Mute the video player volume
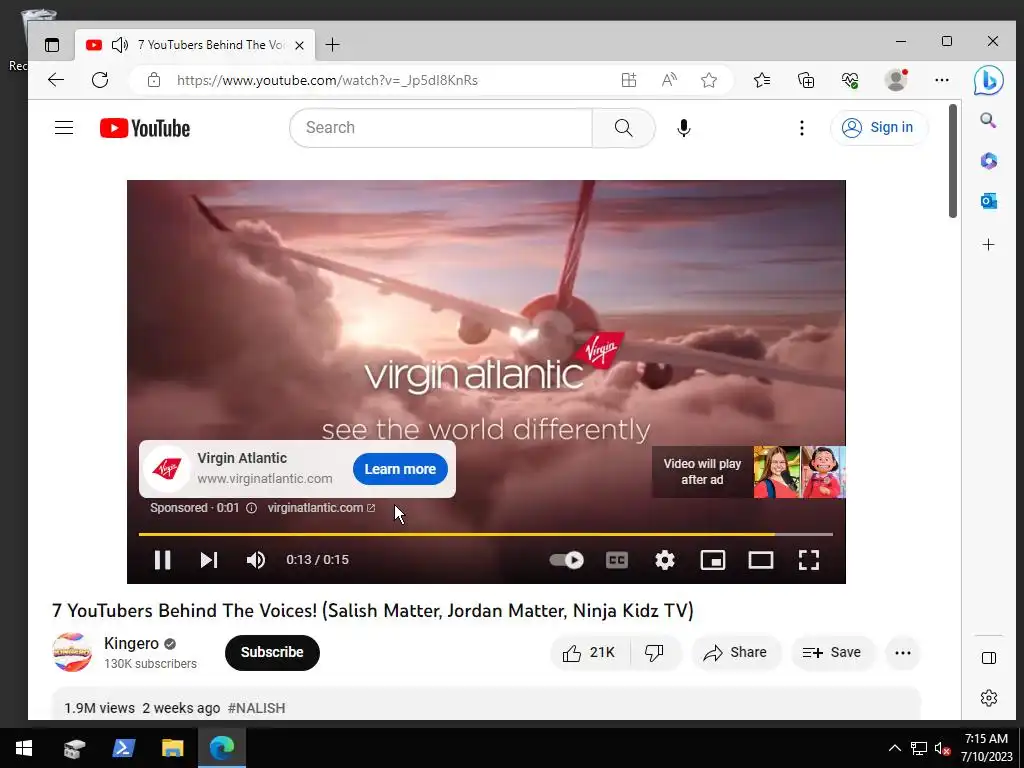This screenshot has width=1024, height=768. 255,560
